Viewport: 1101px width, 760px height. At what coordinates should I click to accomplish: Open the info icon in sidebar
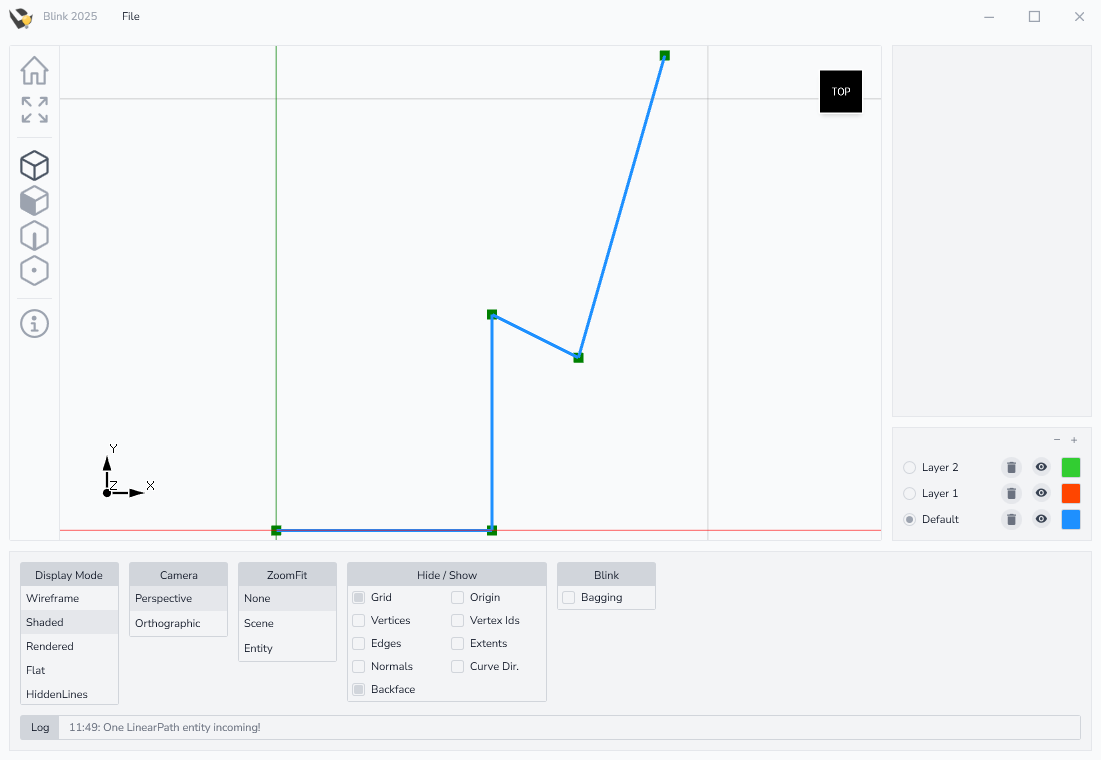[34, 324]
